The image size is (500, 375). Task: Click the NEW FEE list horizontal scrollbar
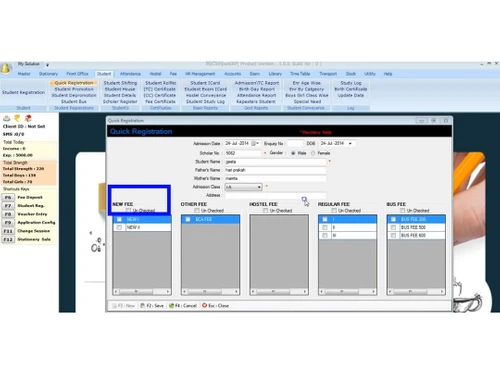(142, 291)
